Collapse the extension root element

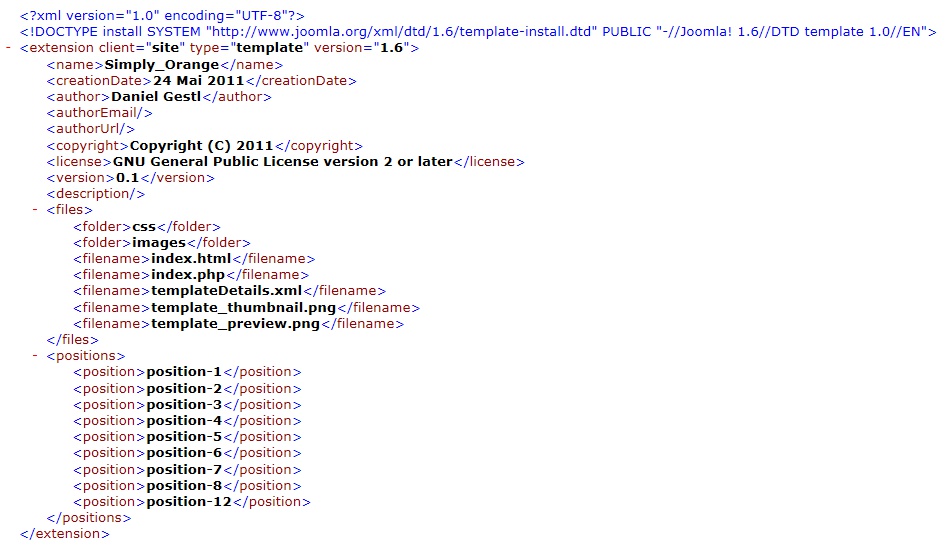[8, 48]
